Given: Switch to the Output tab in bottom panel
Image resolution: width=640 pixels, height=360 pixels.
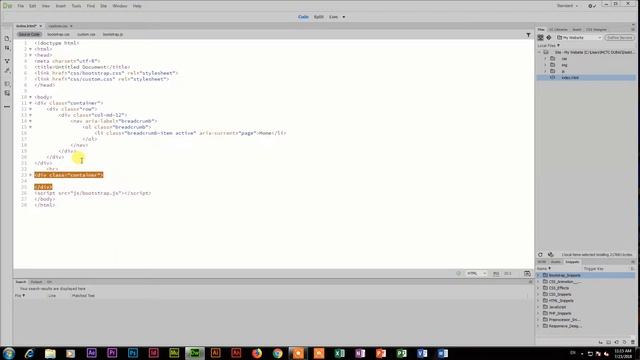Looking at the screenshot, I should pos(36,282).
